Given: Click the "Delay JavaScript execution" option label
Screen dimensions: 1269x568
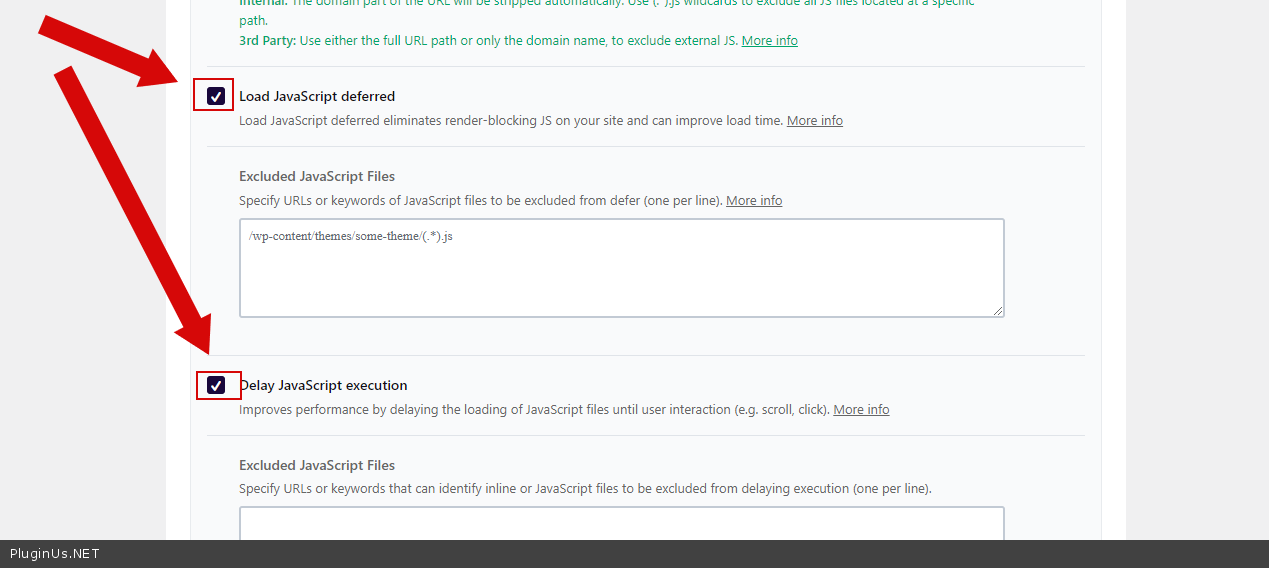Looking at the screenshot, I should [x=324, y=386].
